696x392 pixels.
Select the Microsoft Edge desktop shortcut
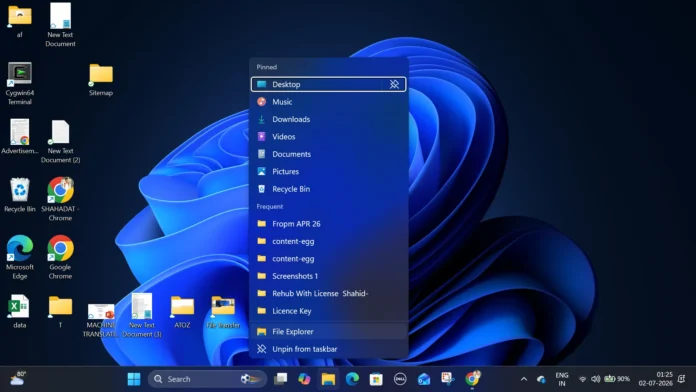pyautogui.click(x=20, y=257)
